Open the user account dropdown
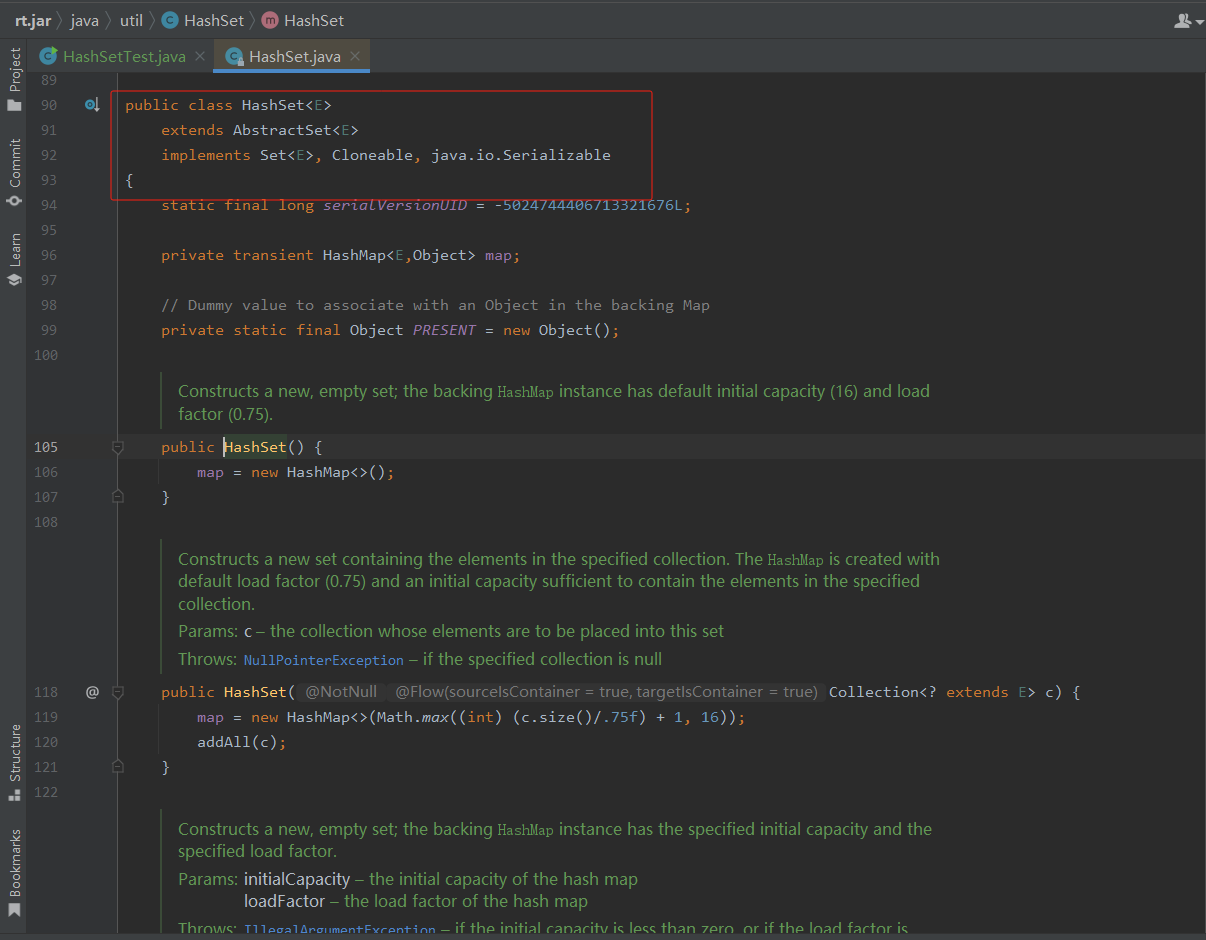The width and height of the screenshot is (1206, 940). (x=1188, y=20)
